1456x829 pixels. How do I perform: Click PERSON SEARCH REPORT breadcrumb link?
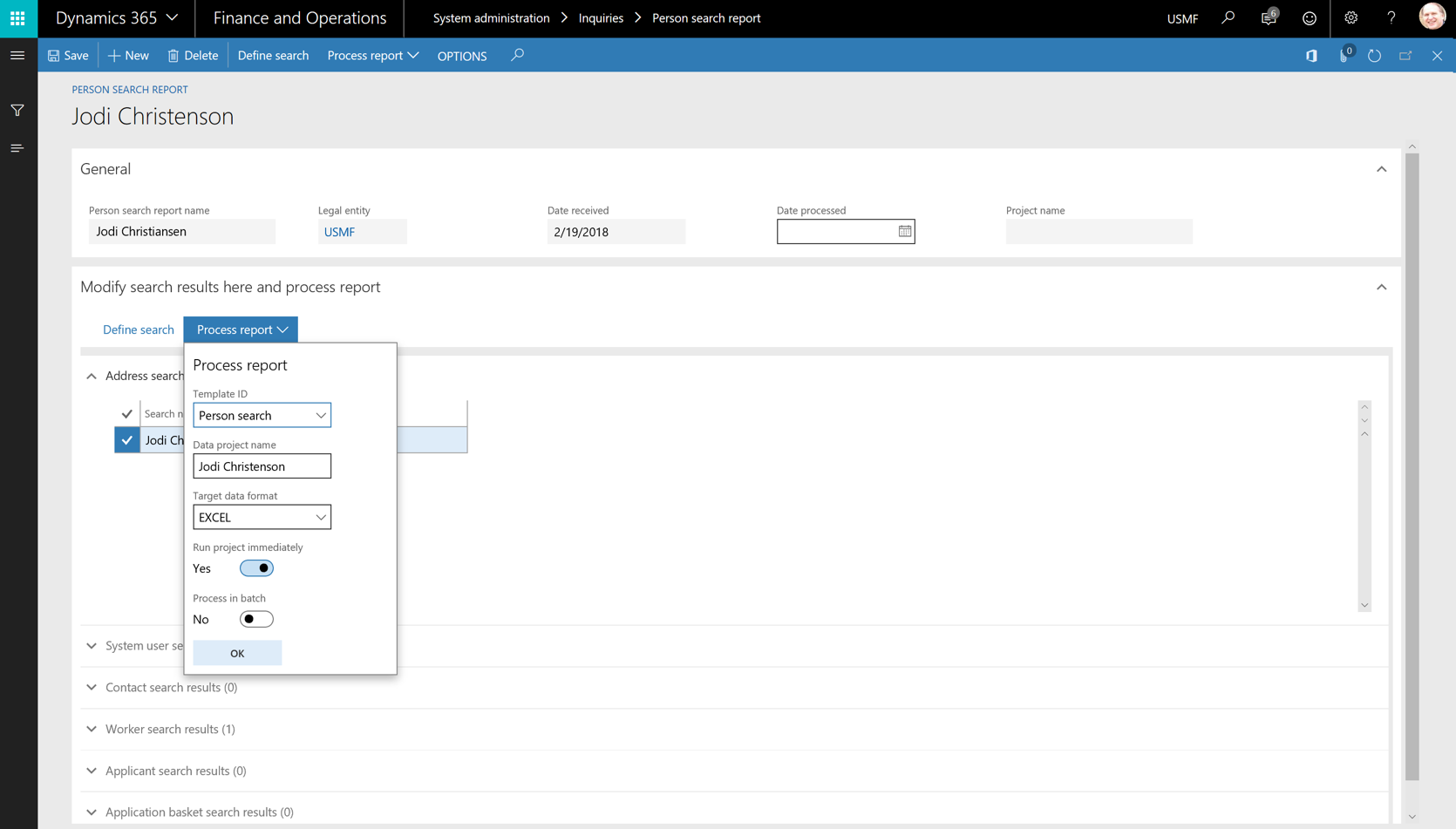(130, 89)
